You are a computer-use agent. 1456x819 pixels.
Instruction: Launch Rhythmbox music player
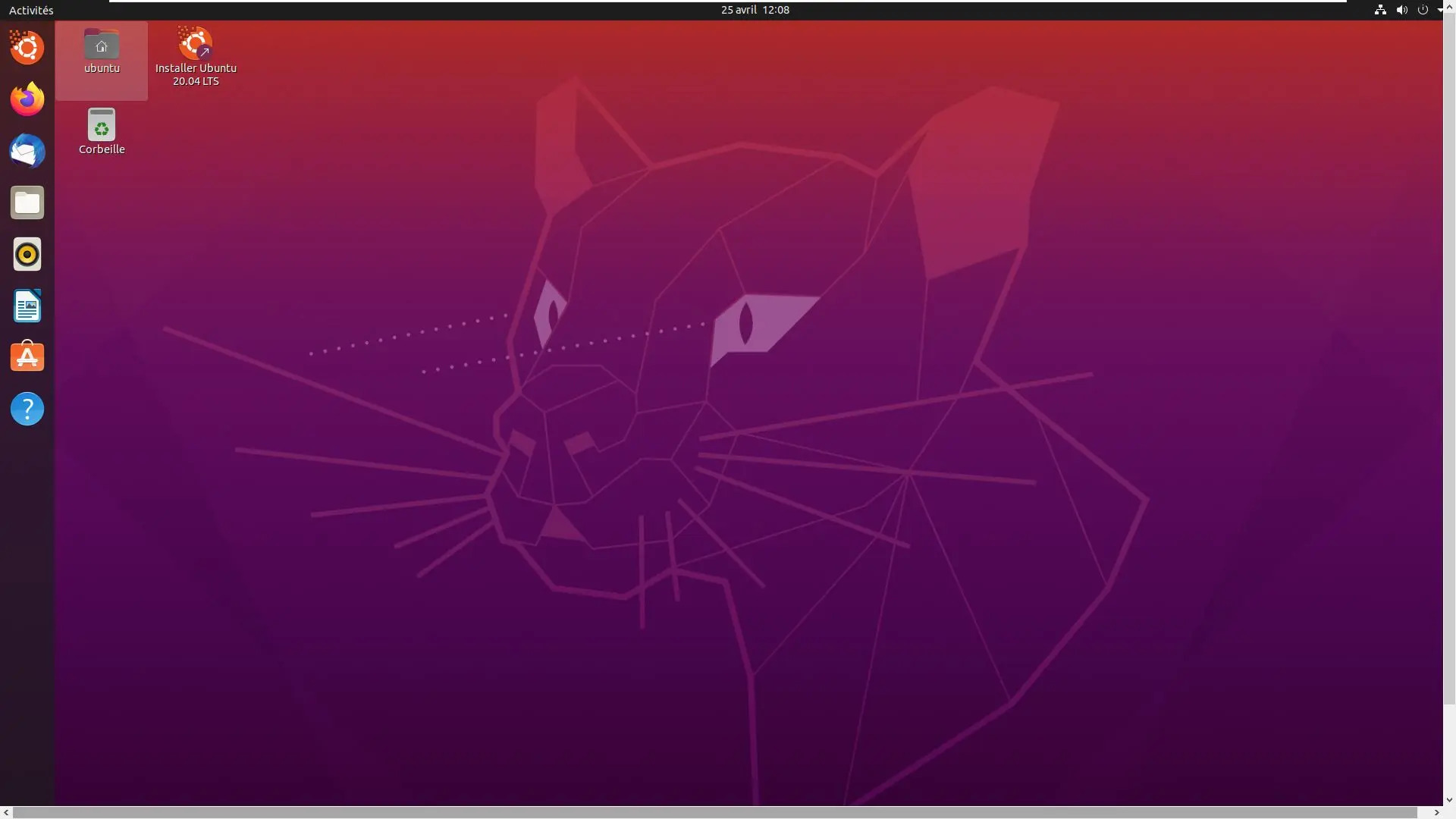pyautogui.click(x=27, y=254)
